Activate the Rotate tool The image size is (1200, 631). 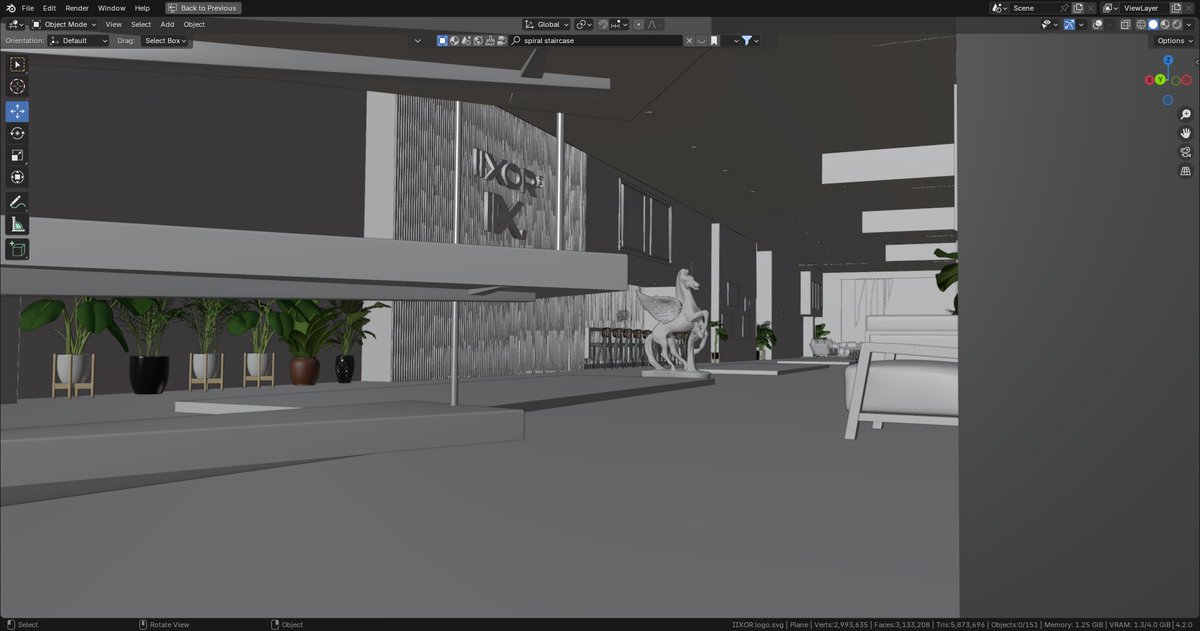17,133
